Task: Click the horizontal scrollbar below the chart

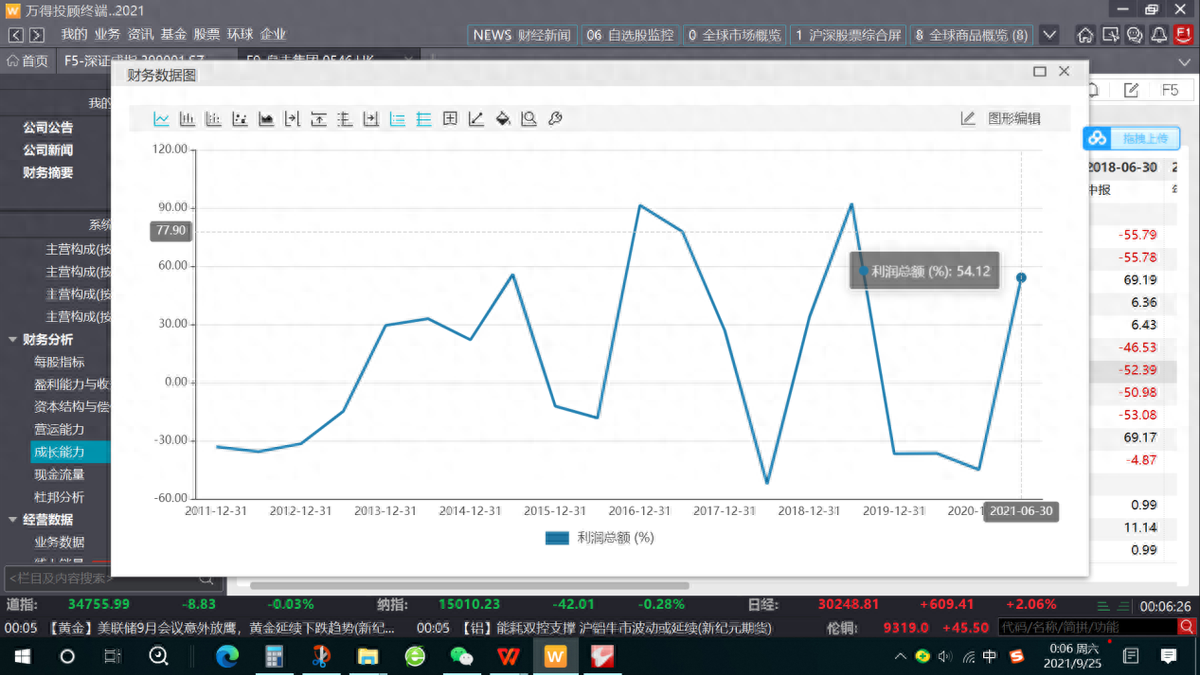Action: 470,585
